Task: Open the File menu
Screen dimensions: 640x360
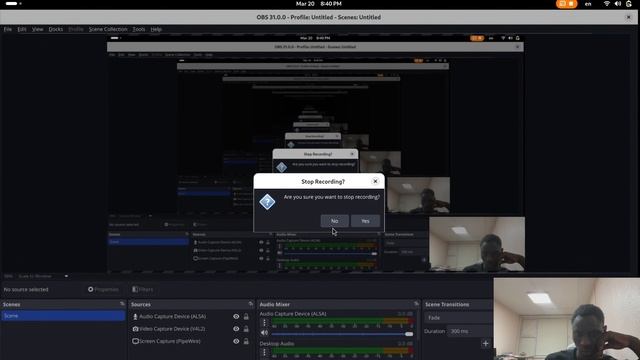Action: tap(8, 29)
